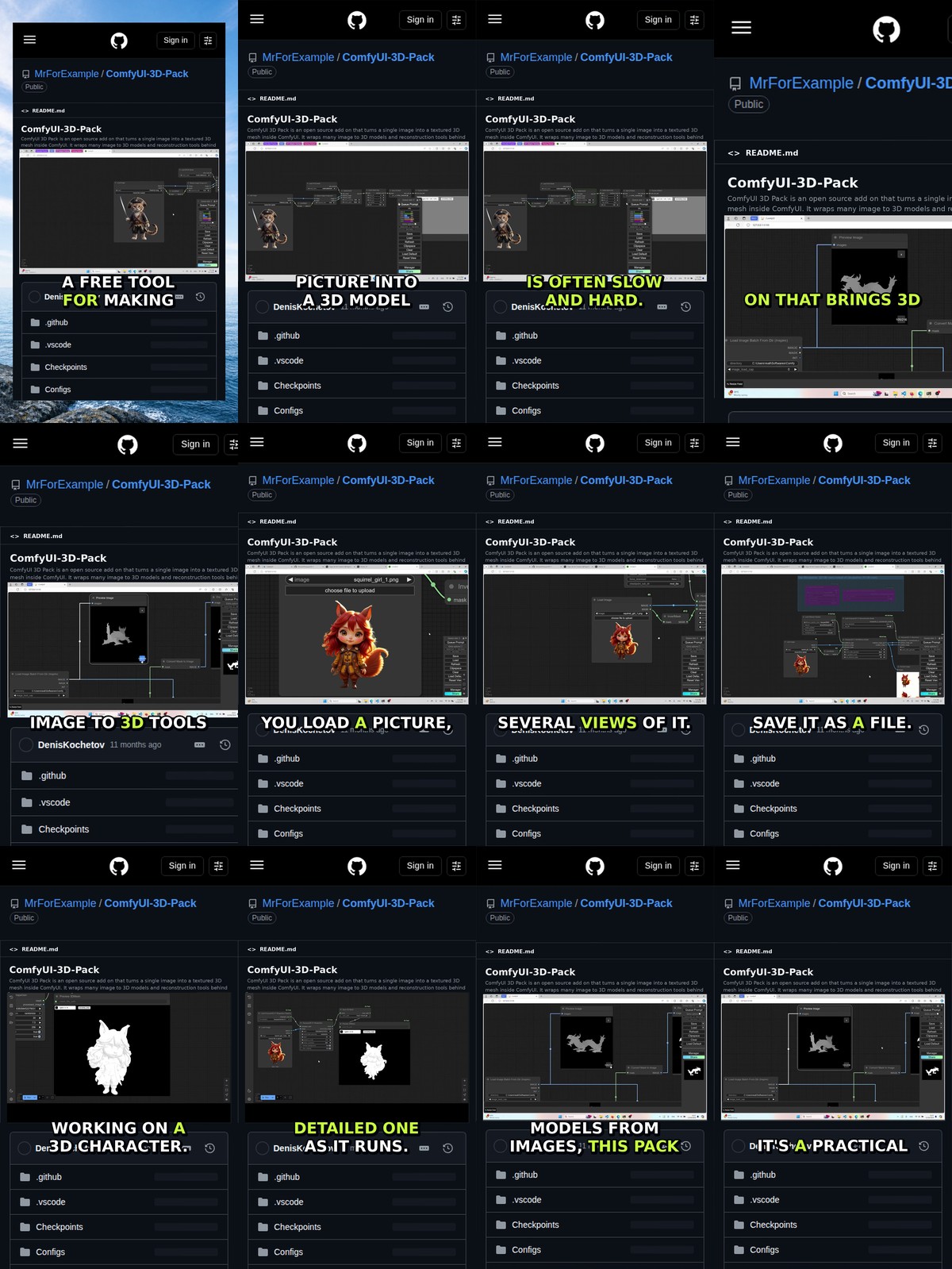This screenshot has height=1269, width=952.
Task: Click Sign in within 'IS OFTEN SLOW AND HARD.' frame
Action: [x=658, y=20]
